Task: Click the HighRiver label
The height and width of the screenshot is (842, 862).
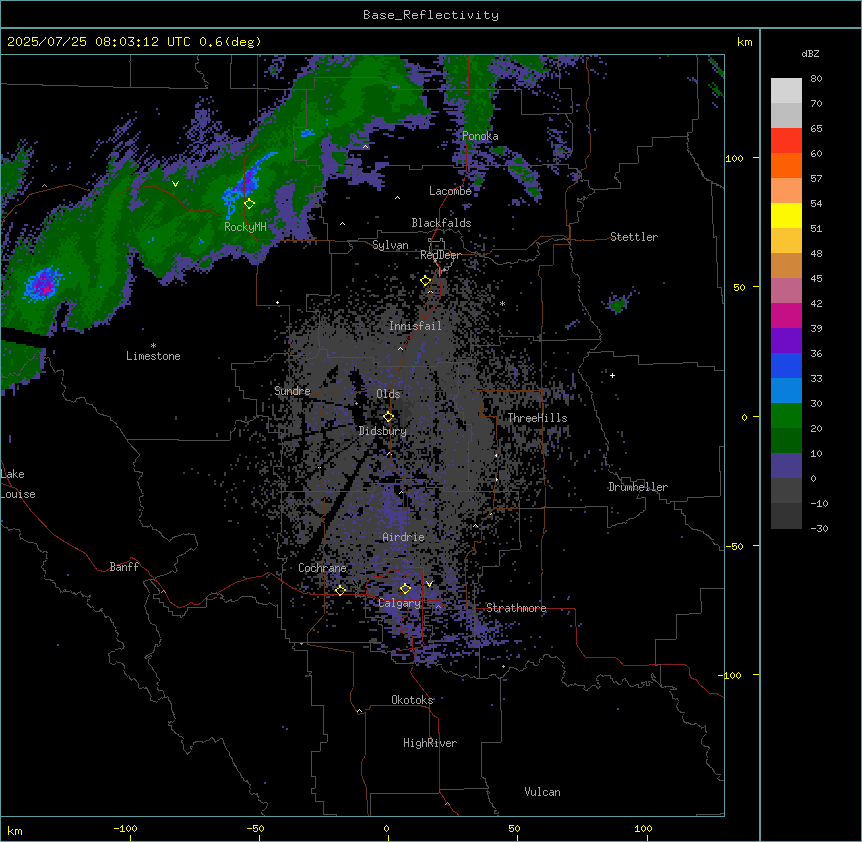Action: (x=430, y=743)
